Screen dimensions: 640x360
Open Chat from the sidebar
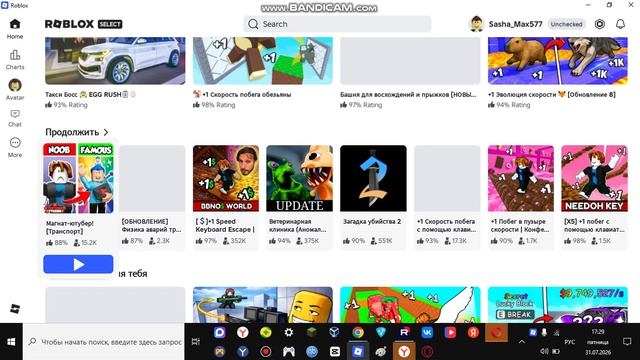pos(15,118)
